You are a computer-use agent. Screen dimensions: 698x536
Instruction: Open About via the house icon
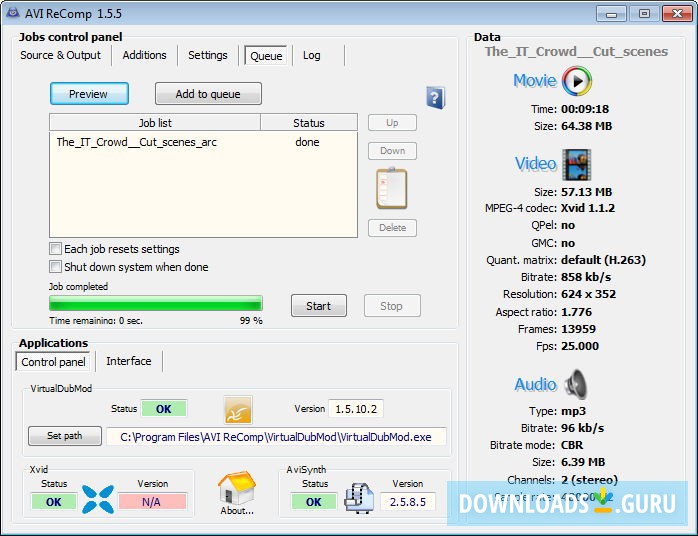(x=237, y=493)
